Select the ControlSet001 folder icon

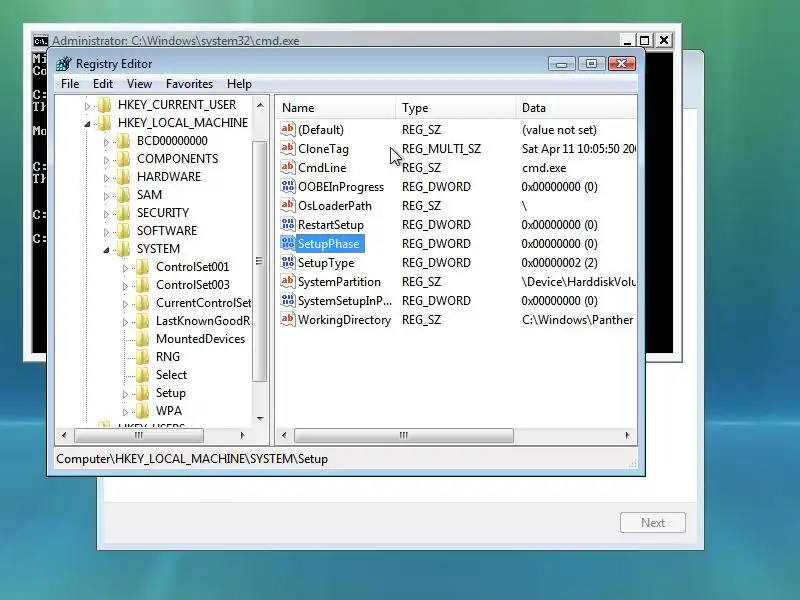pos(143,267)
